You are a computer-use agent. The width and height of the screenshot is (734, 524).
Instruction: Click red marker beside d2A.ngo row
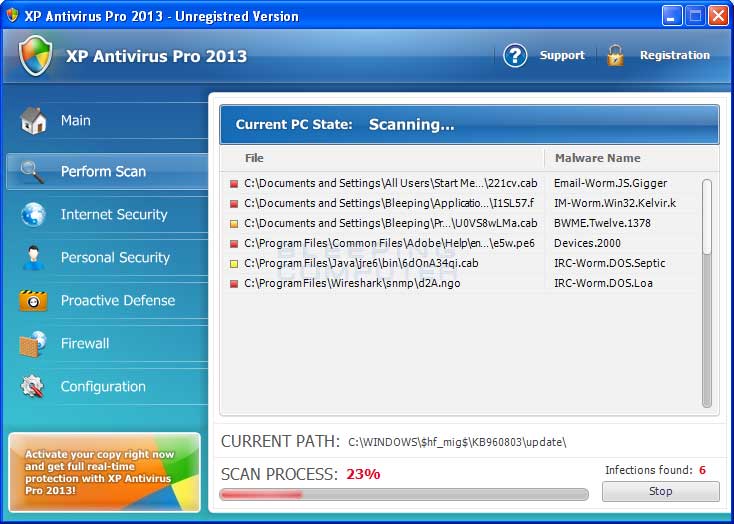coord(234,284)
